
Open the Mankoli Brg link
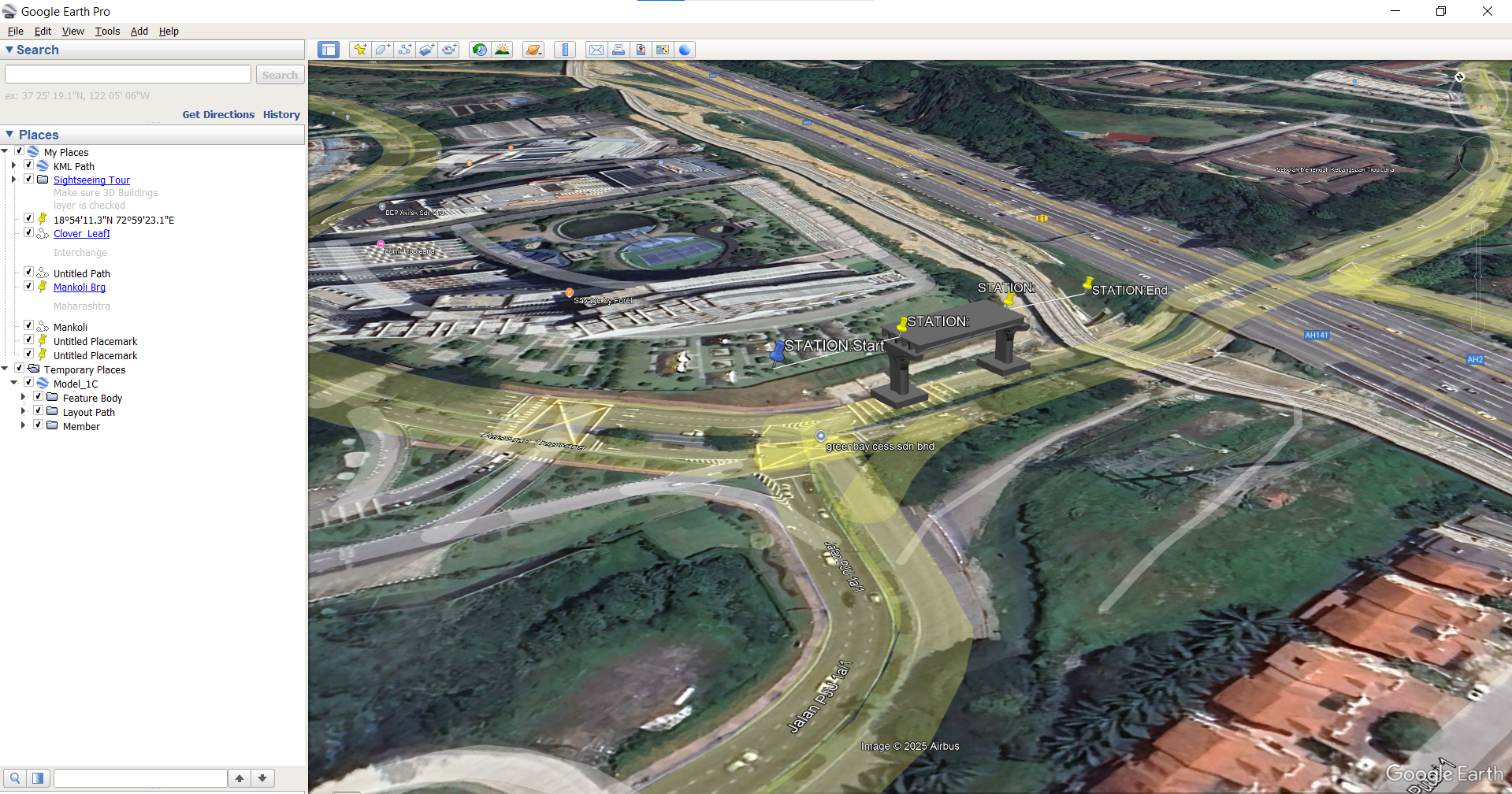pyautogui.click(x=80, y=288)
